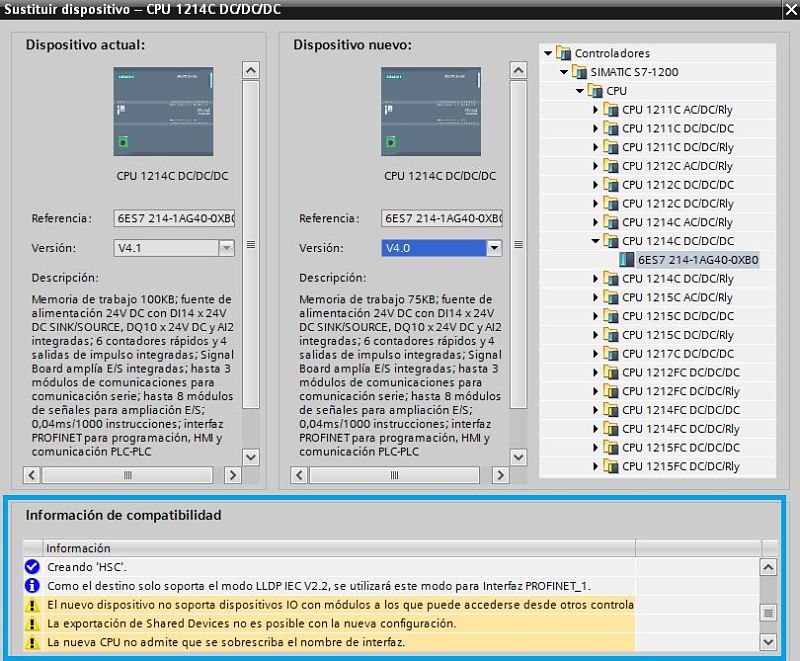The height and width of the screenshot is (661, 800).
Task: Expand CPU 1215C DC/DC/DC node
Action: coord(595,316)
